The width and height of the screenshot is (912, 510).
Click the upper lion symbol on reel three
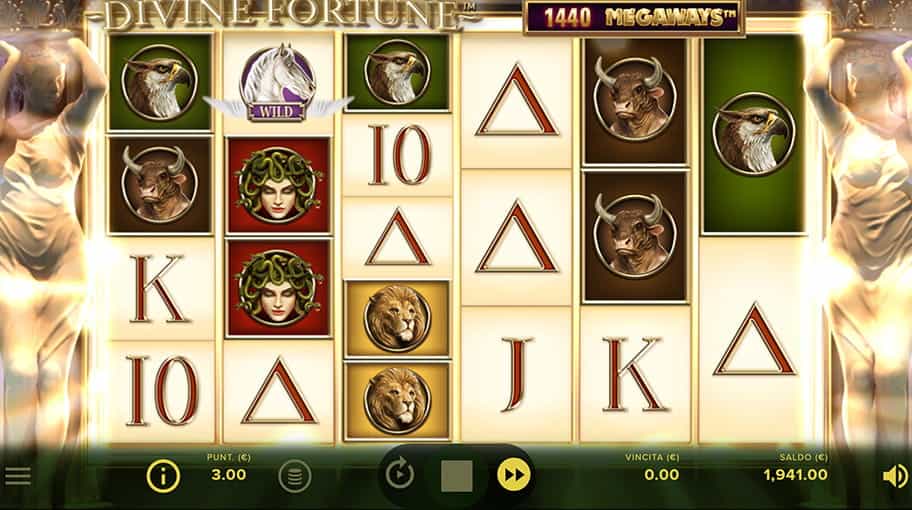[397, 318]
